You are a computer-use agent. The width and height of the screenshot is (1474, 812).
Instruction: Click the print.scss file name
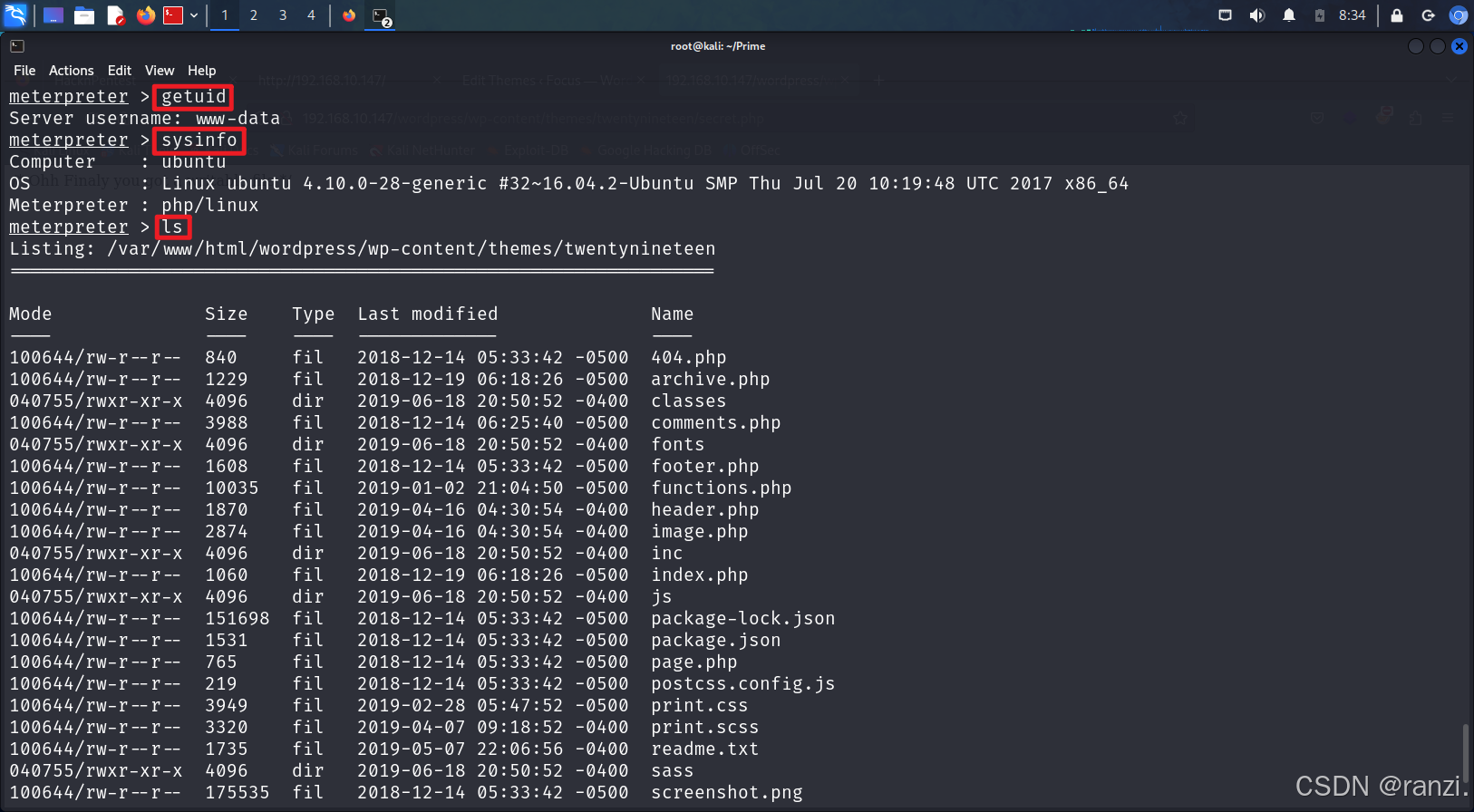(x=704, y=728)
